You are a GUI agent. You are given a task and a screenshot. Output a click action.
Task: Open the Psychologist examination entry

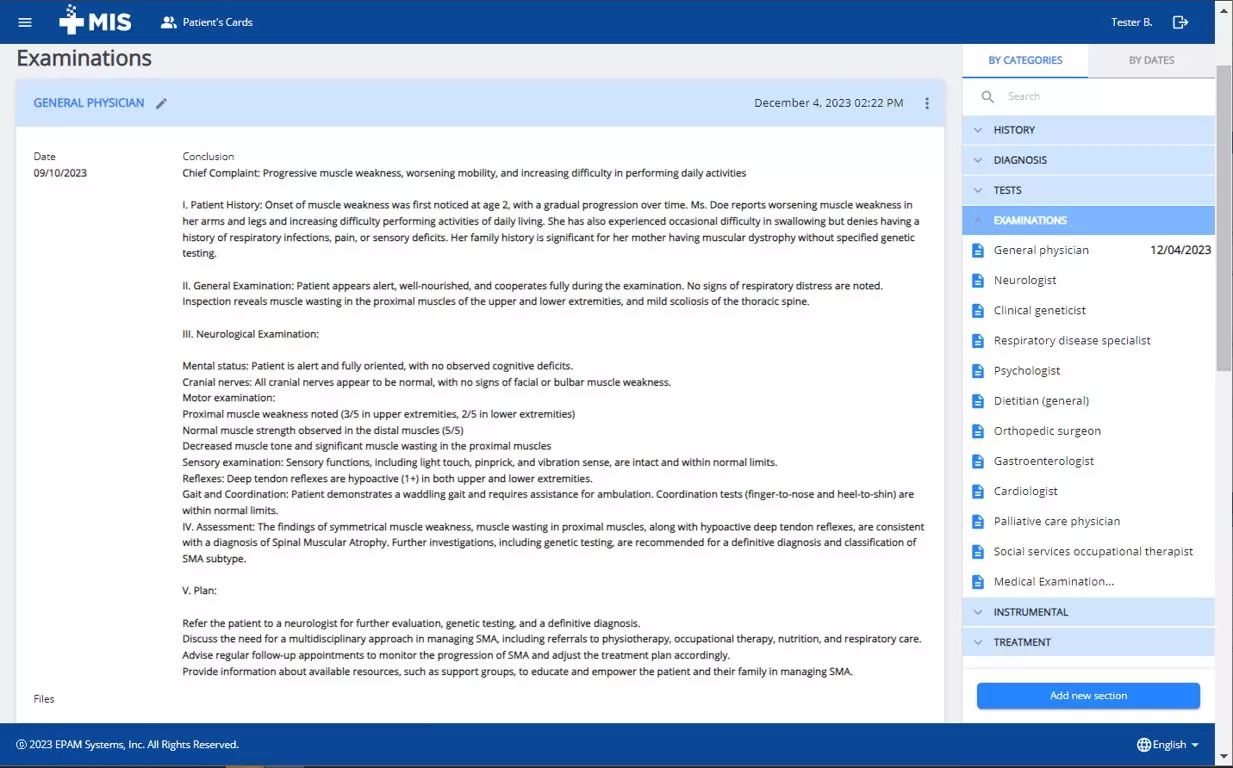coord(1027,370)
